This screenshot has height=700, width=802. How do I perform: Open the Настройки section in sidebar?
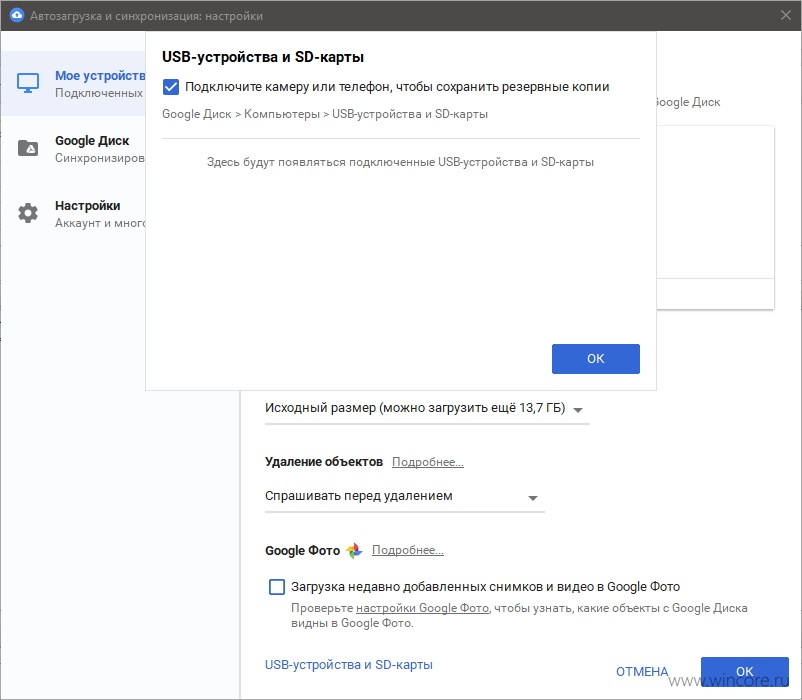pos(73,213)
